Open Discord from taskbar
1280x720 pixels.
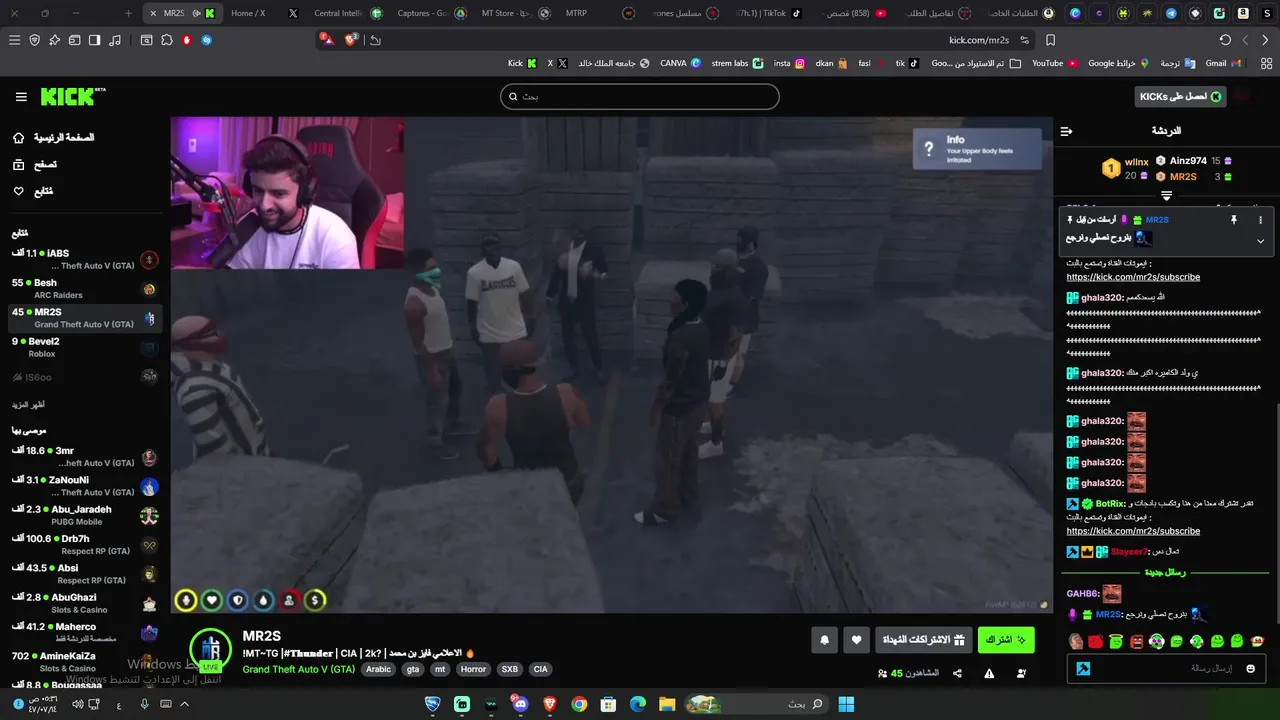coord(520,704)
